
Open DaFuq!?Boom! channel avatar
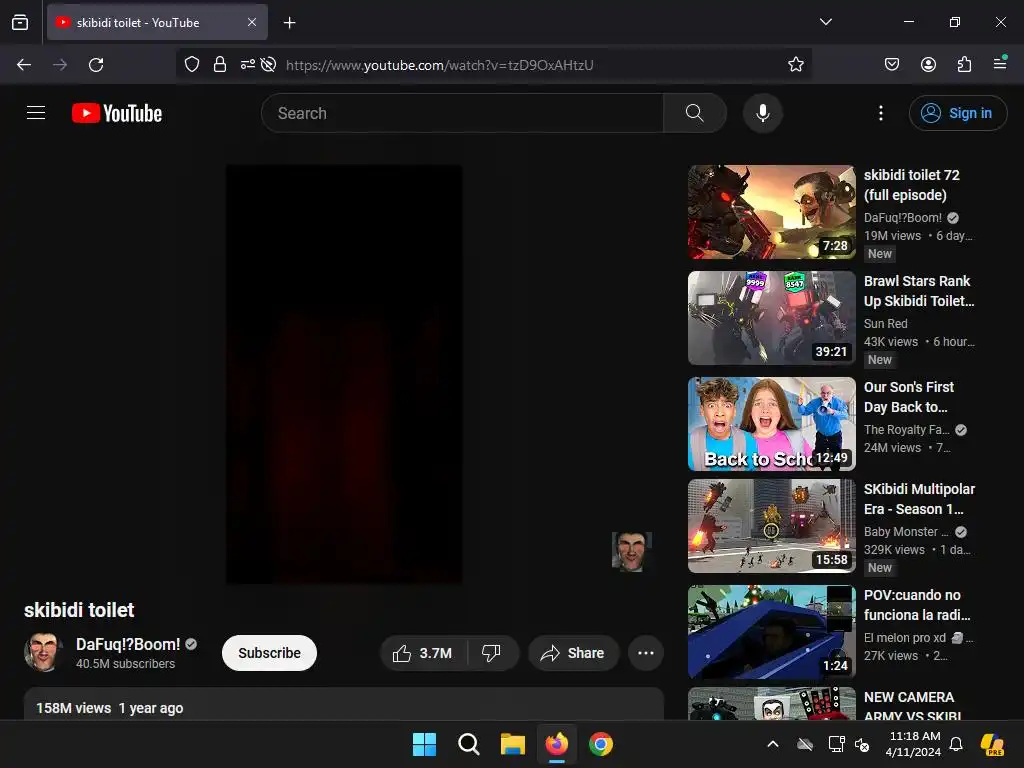pos(43,652)
